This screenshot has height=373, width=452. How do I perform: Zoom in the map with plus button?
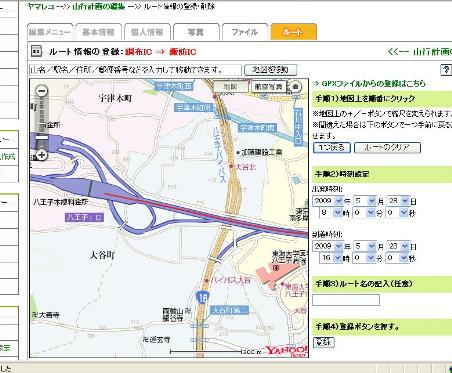[x=42, y=155]
